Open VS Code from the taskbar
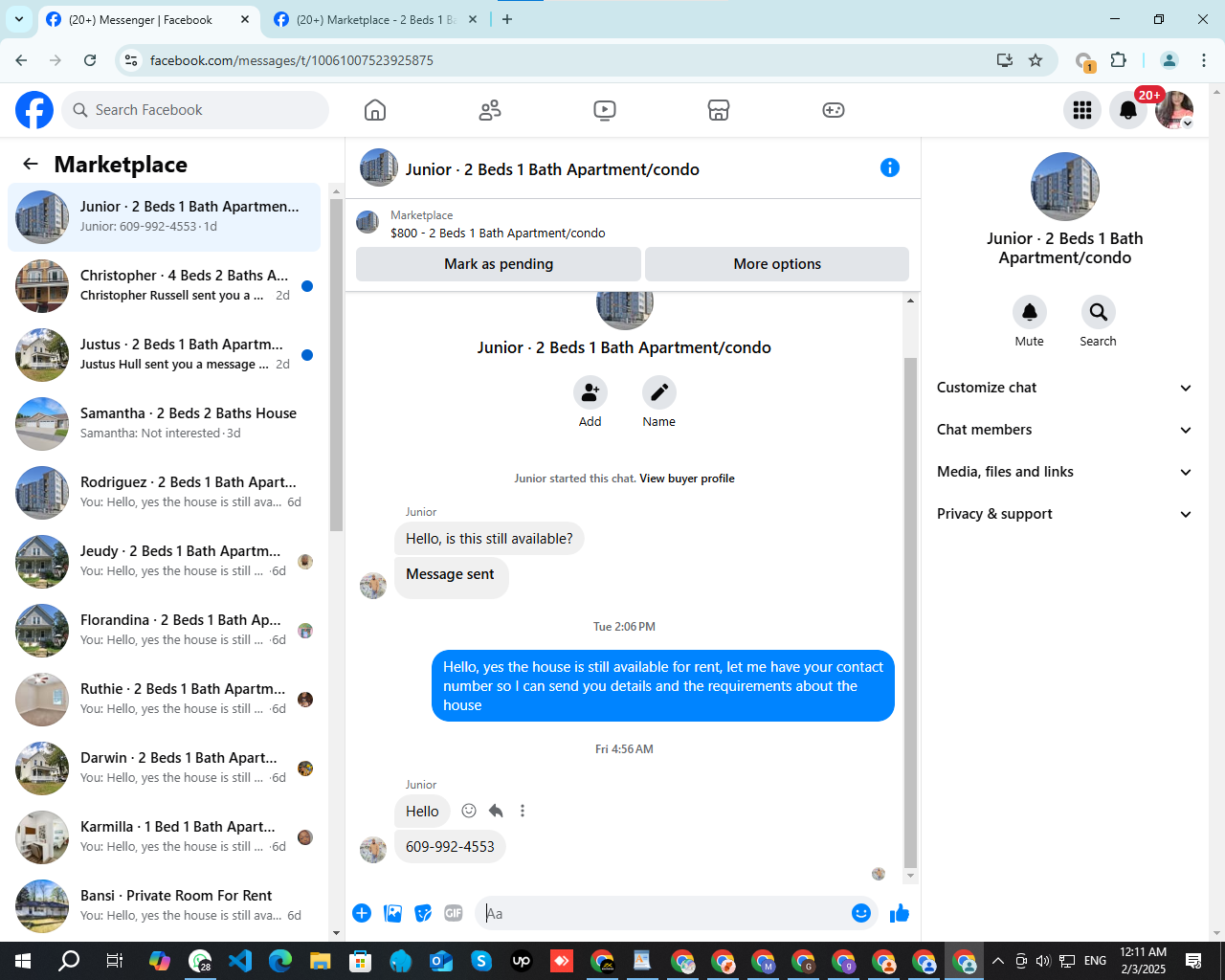The height and width of the screenshot is (980, 1225). point(240,961)
